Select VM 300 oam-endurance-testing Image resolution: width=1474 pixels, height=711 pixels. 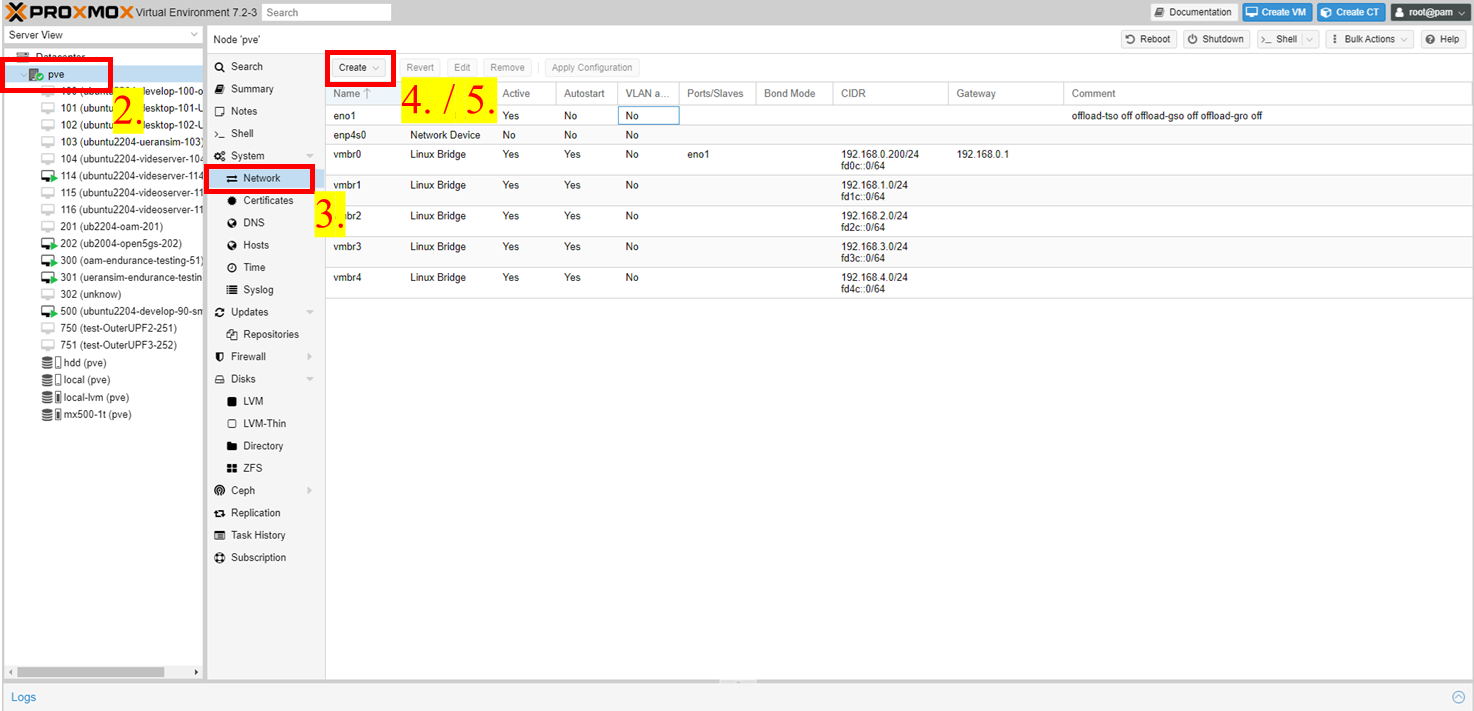click(x=120, y=261)
